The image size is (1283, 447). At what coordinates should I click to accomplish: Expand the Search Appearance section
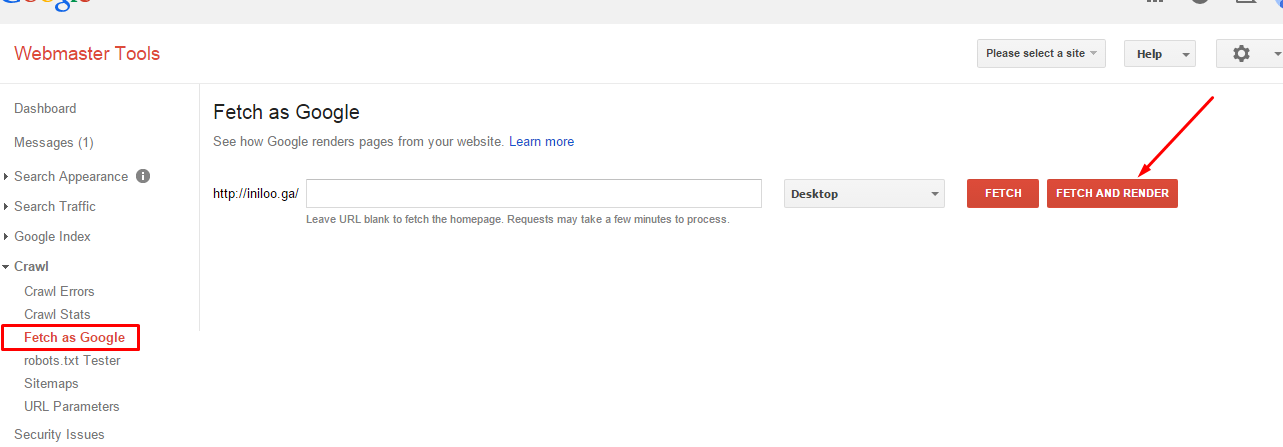(x=71, y=177)
